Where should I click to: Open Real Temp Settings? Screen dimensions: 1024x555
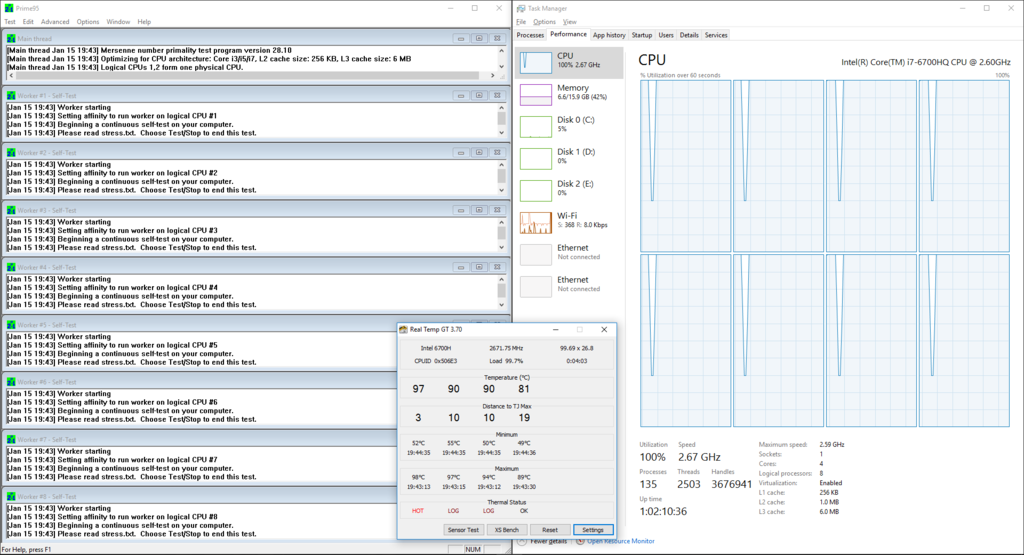point(593,530)
